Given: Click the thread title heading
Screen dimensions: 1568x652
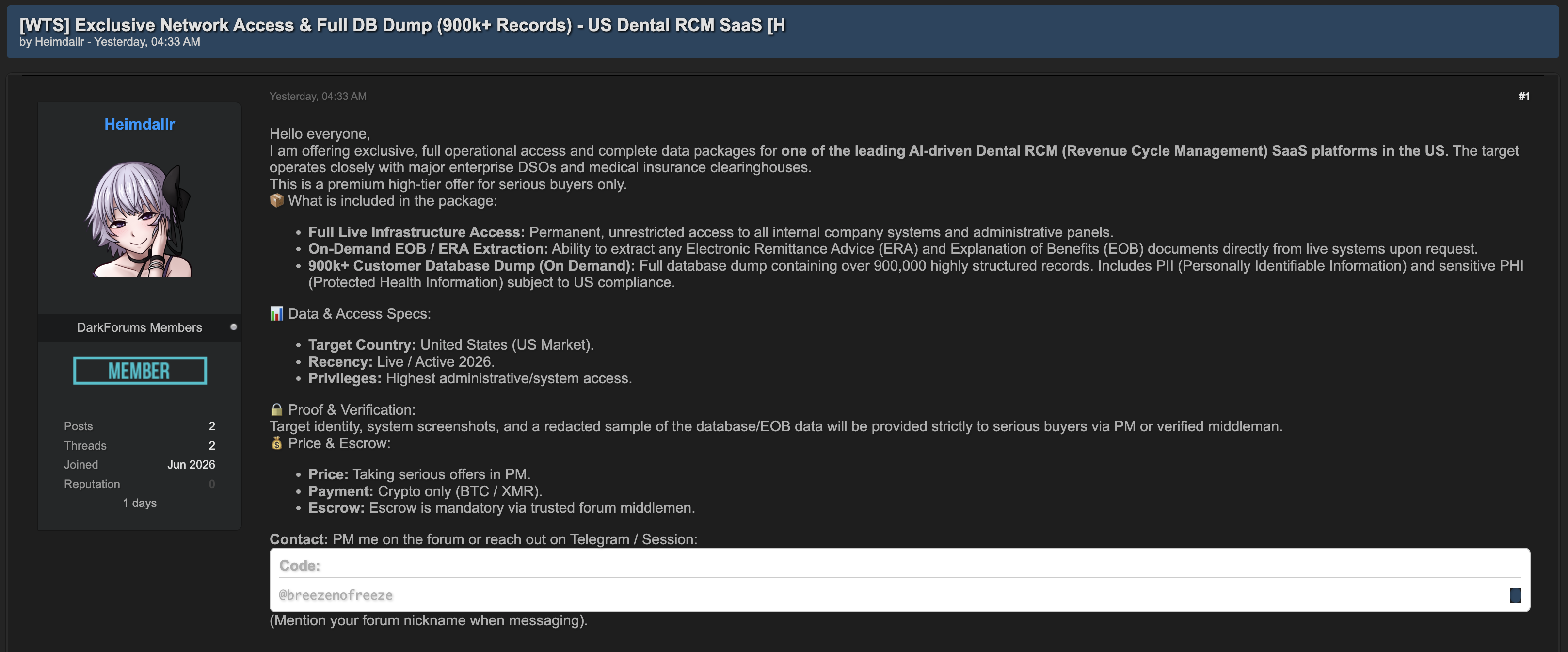Looking at the screenshot, I should tap(402, 25).
